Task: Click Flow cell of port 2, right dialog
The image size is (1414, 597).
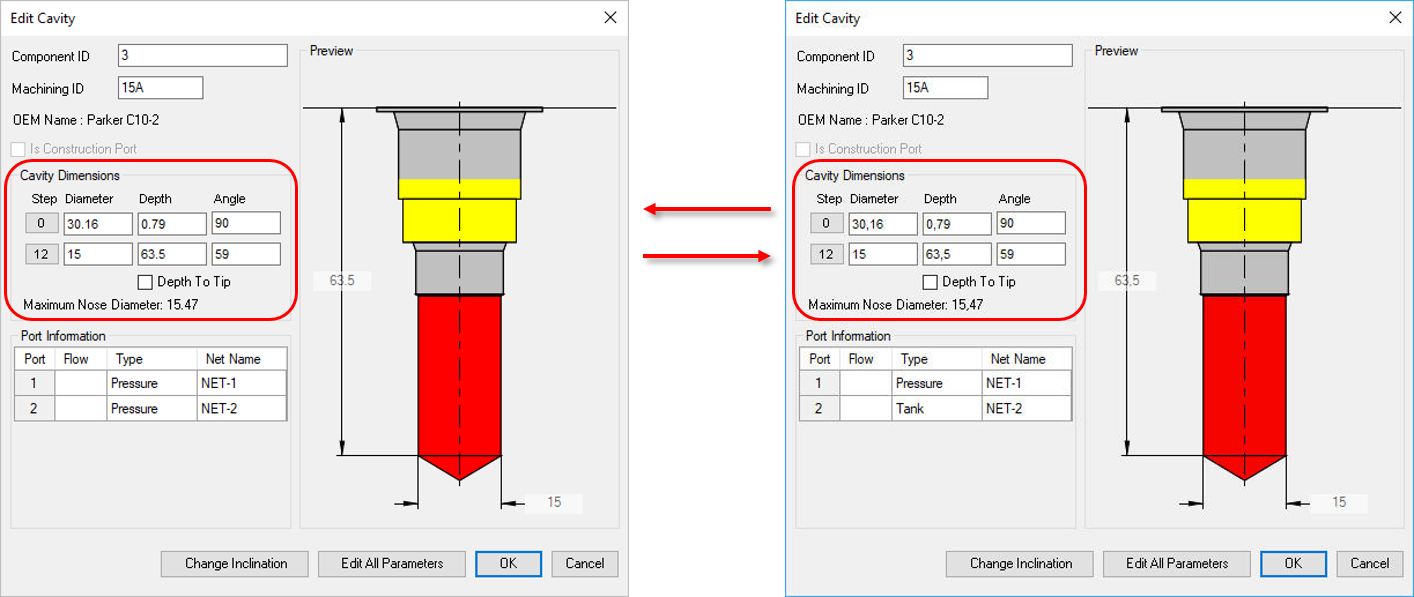Action: (866, 408)
